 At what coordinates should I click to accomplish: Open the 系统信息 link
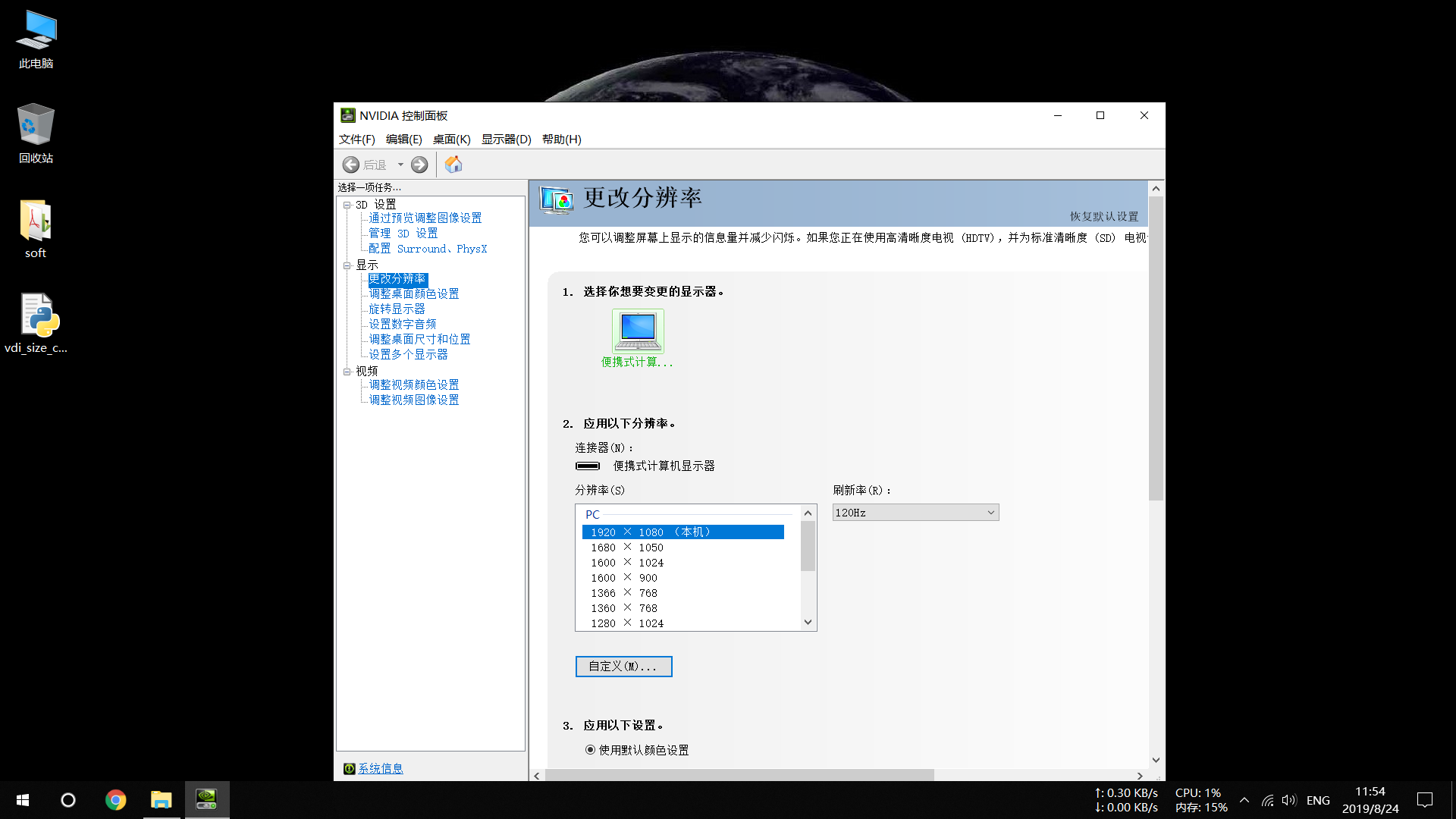[x=380, y=769]
